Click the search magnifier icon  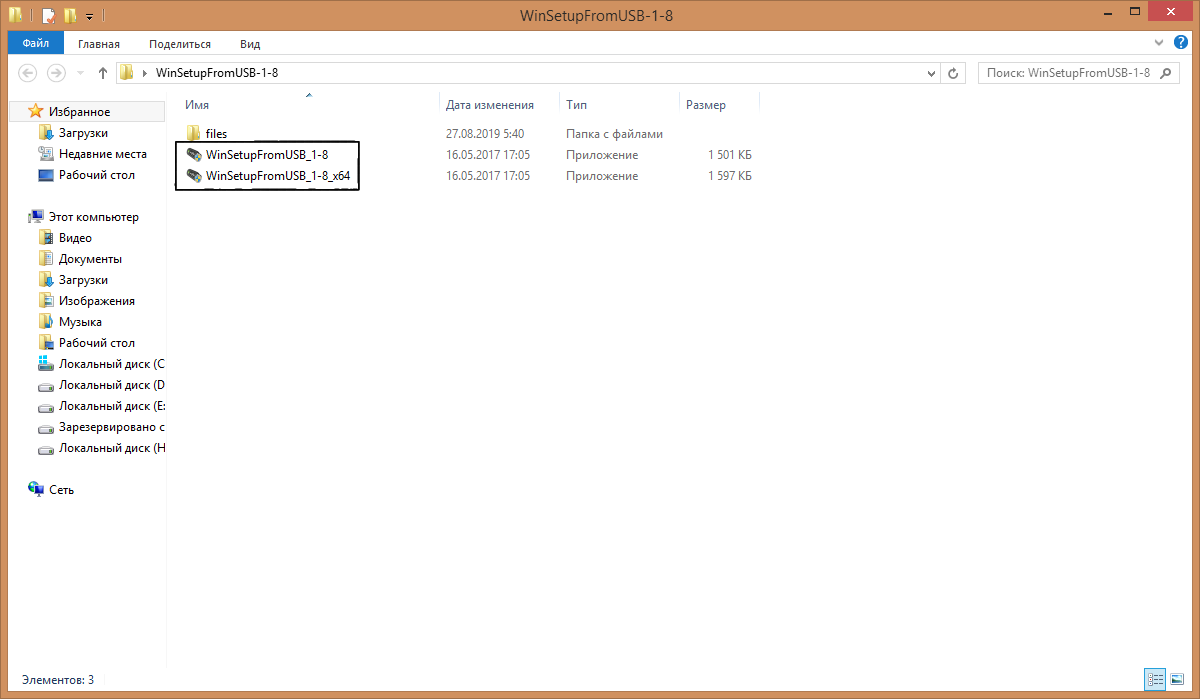[1166, 73]
